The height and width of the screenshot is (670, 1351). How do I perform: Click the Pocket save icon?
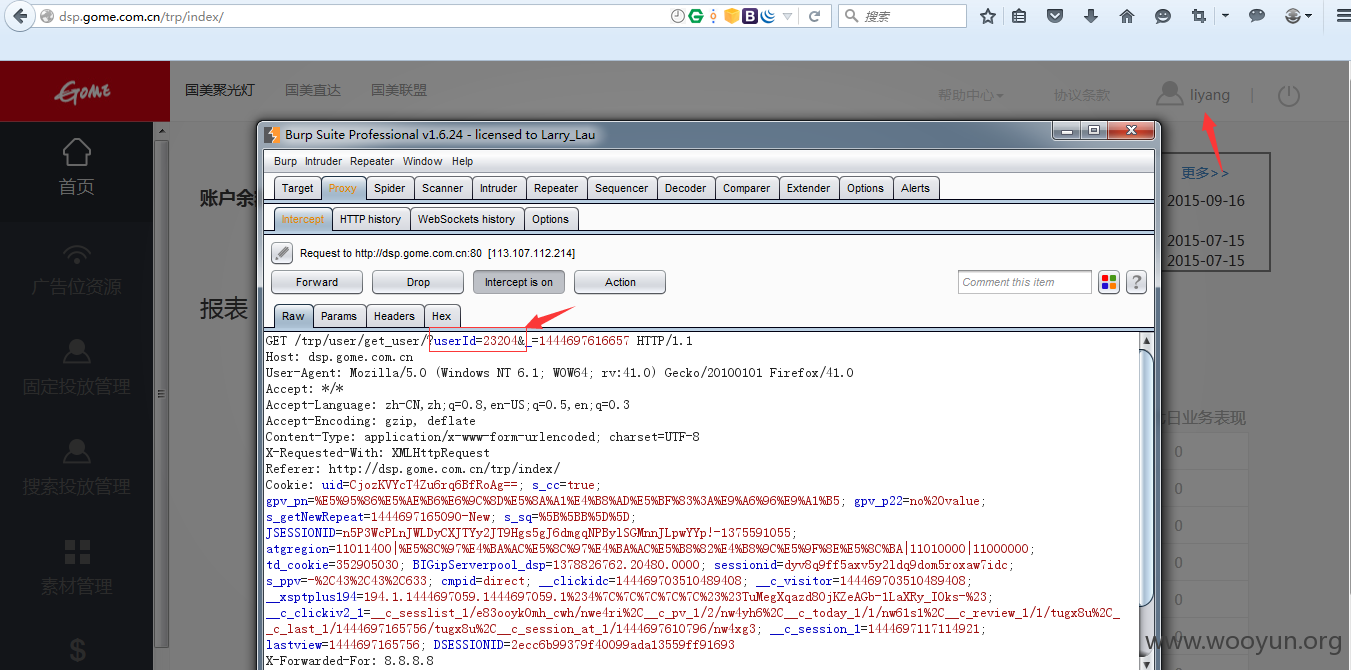pyautogui.click(x=1055, y=16)
